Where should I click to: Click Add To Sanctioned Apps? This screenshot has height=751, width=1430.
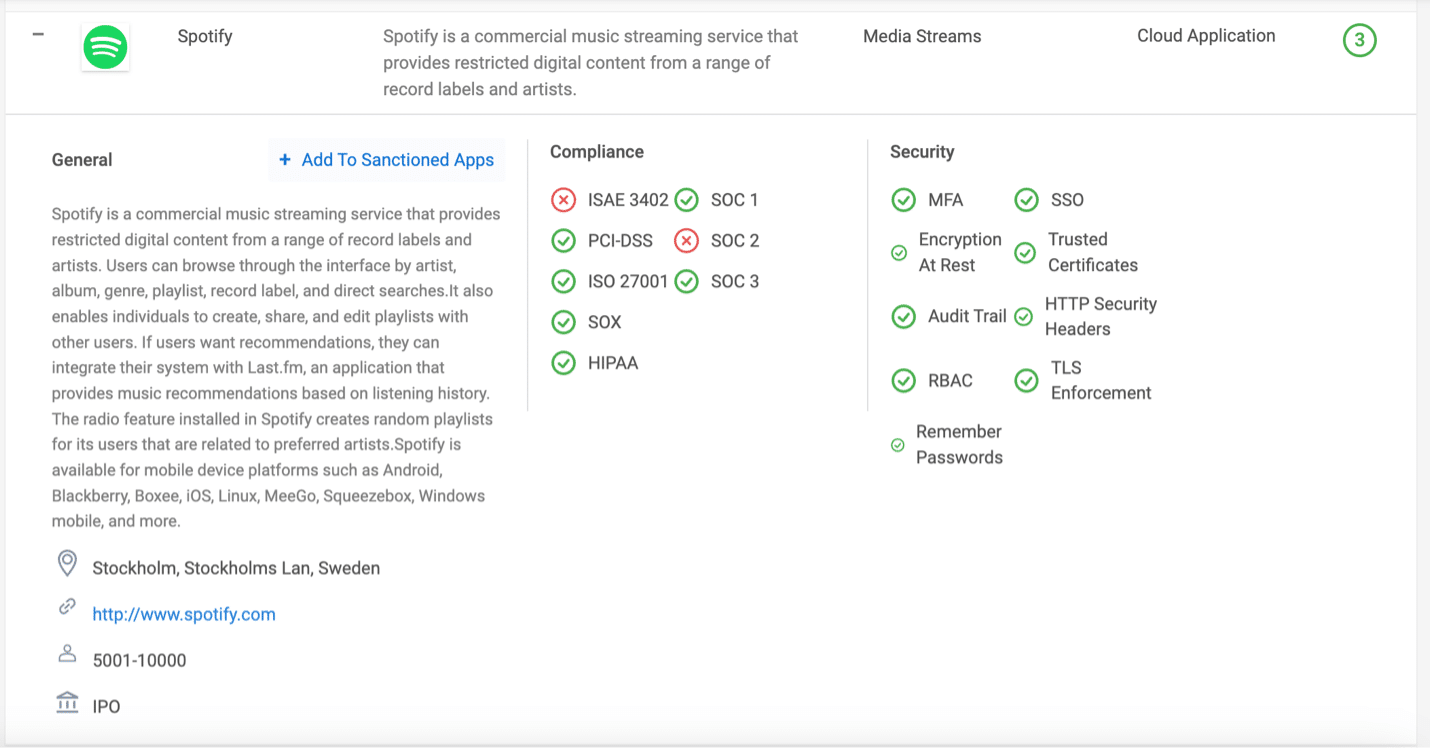[386, 160]
